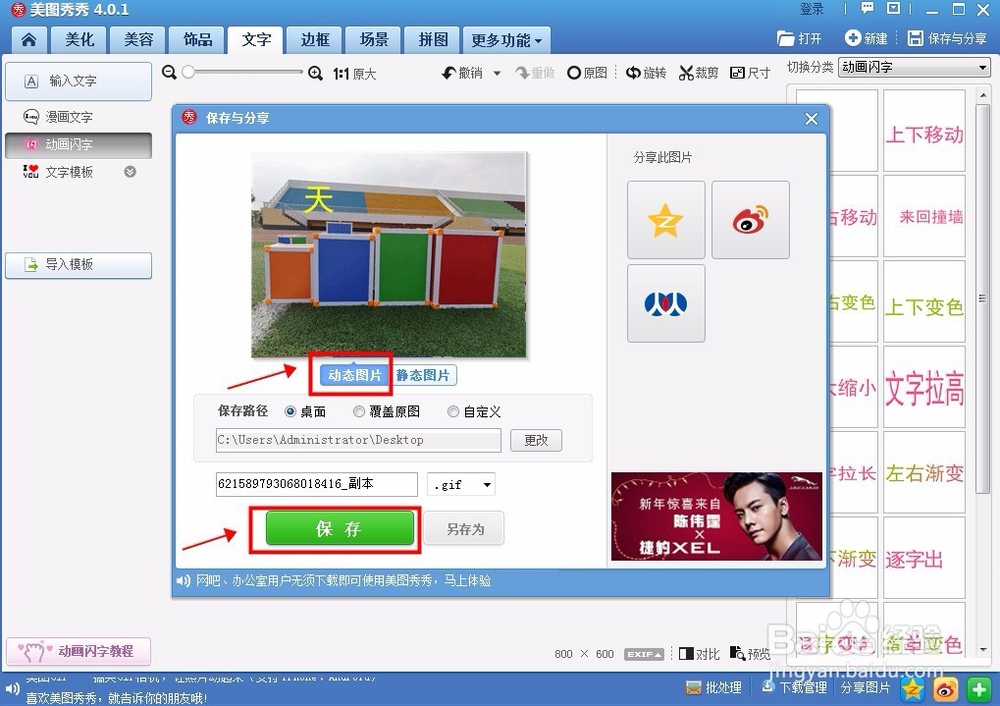
Task: Close the 保存与分享 dialog
Action: (811, 119)
